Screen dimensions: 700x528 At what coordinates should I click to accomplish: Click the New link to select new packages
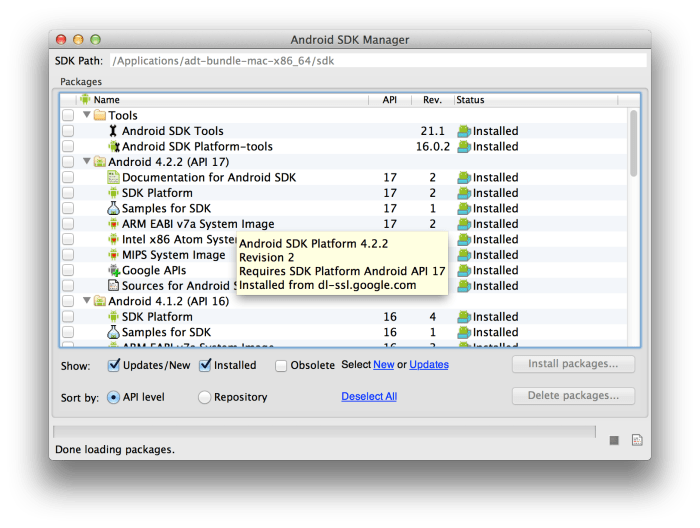[x=383, y=365]
